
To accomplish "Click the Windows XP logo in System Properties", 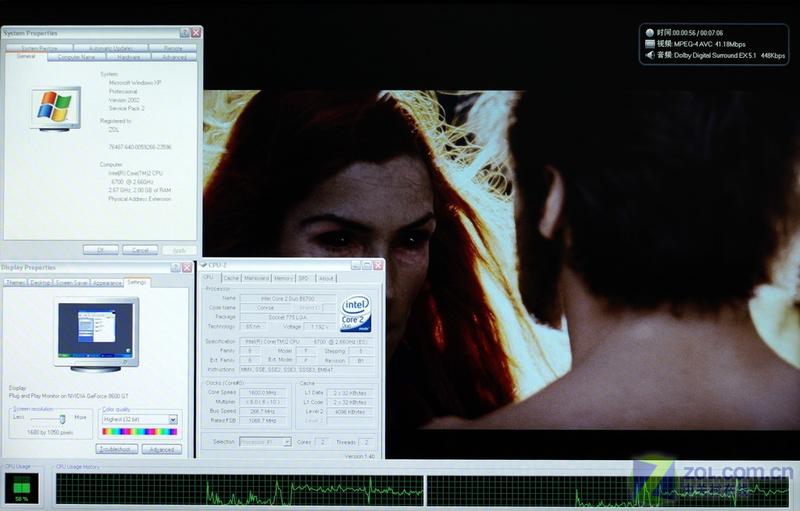I will click(x=55, y=107).
